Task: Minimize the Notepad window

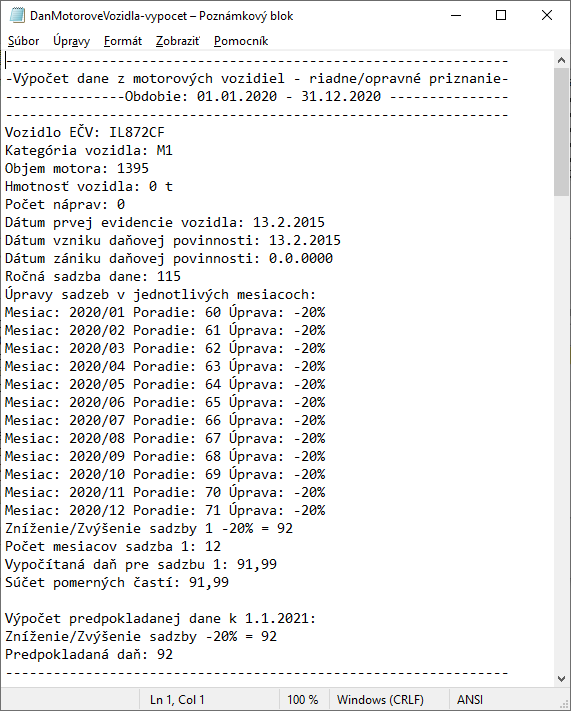Action: (x=456, y=15)
